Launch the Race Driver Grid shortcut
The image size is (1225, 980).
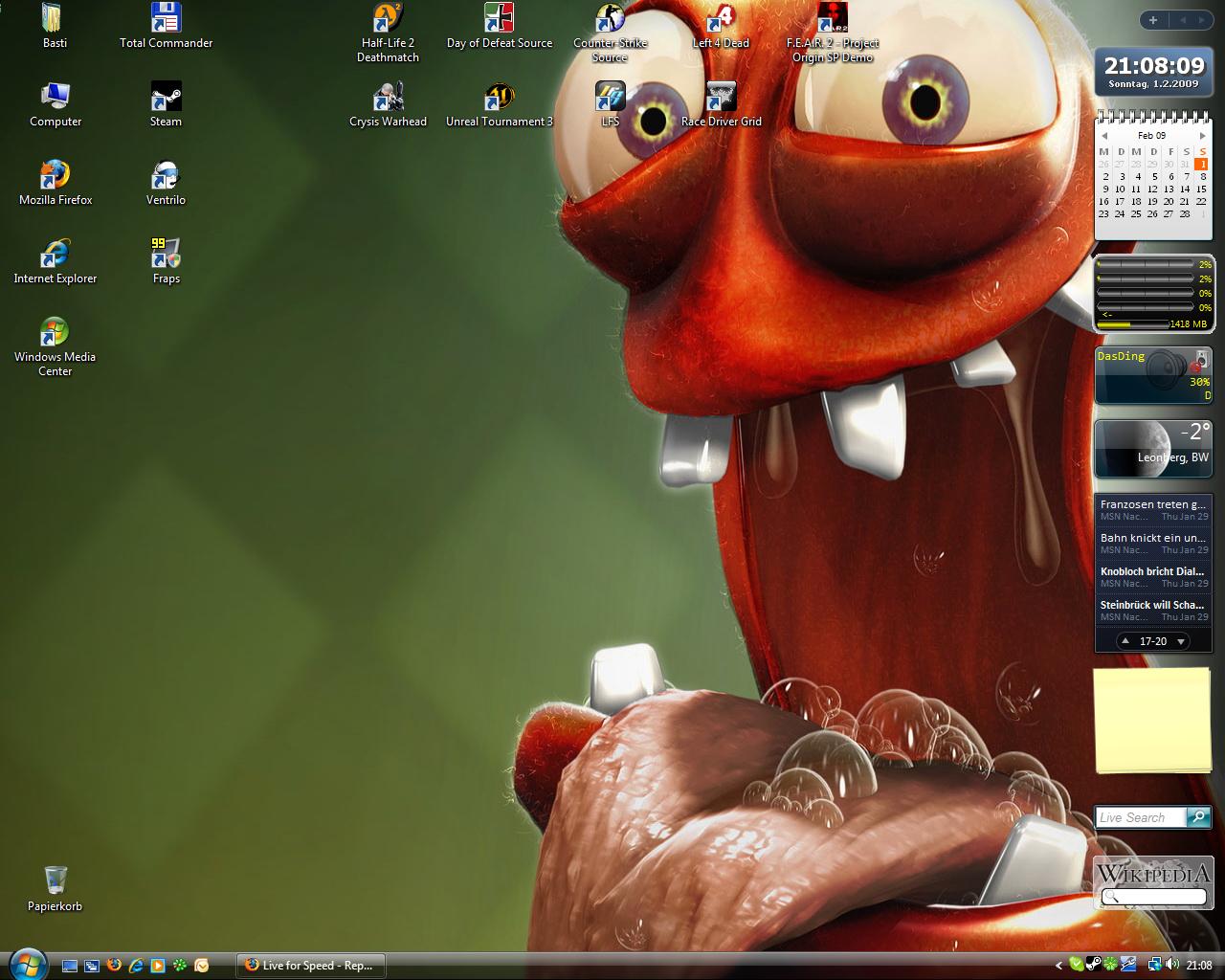721,105
